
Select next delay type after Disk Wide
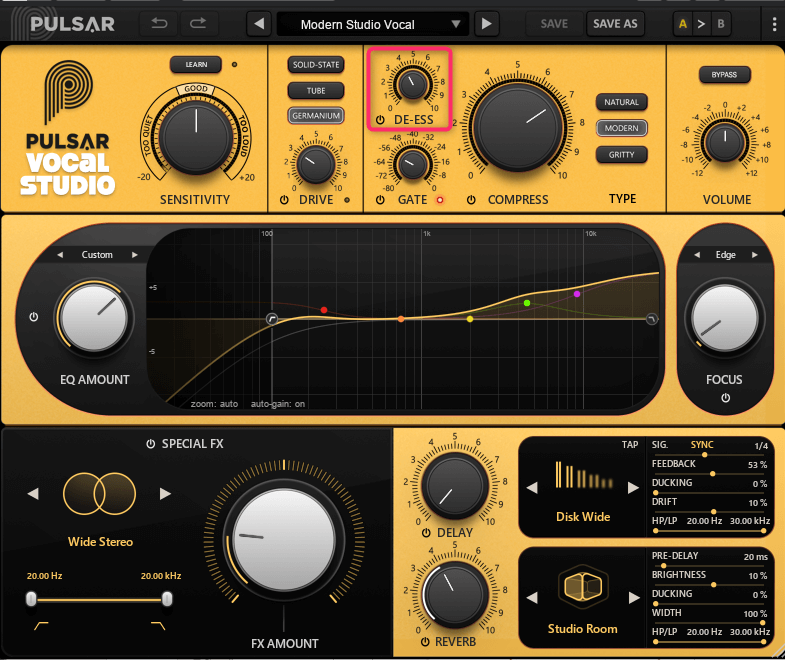[x=633, y=487]
